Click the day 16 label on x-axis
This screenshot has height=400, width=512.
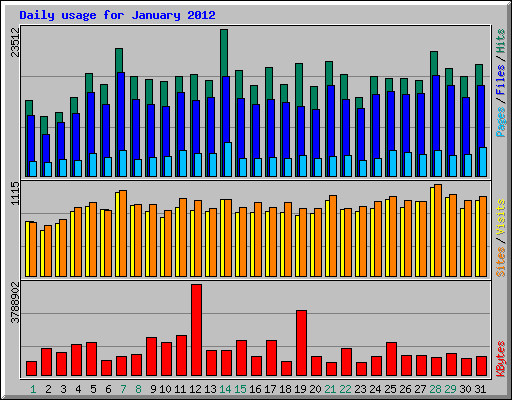[255, 389]
